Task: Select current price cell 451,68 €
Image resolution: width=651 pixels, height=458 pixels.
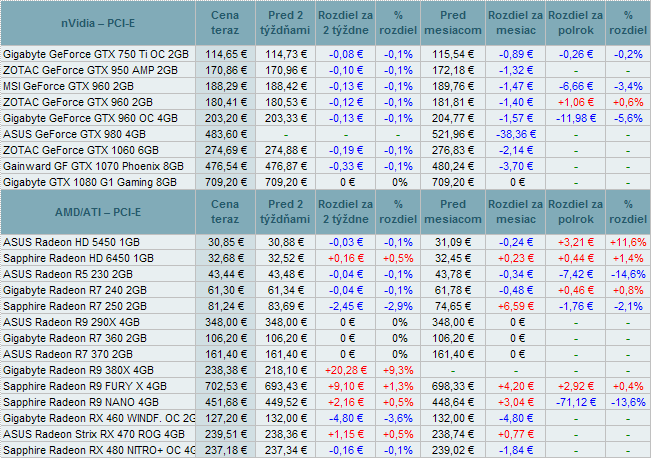Action: pyautogui.click(x=225, y=402)
